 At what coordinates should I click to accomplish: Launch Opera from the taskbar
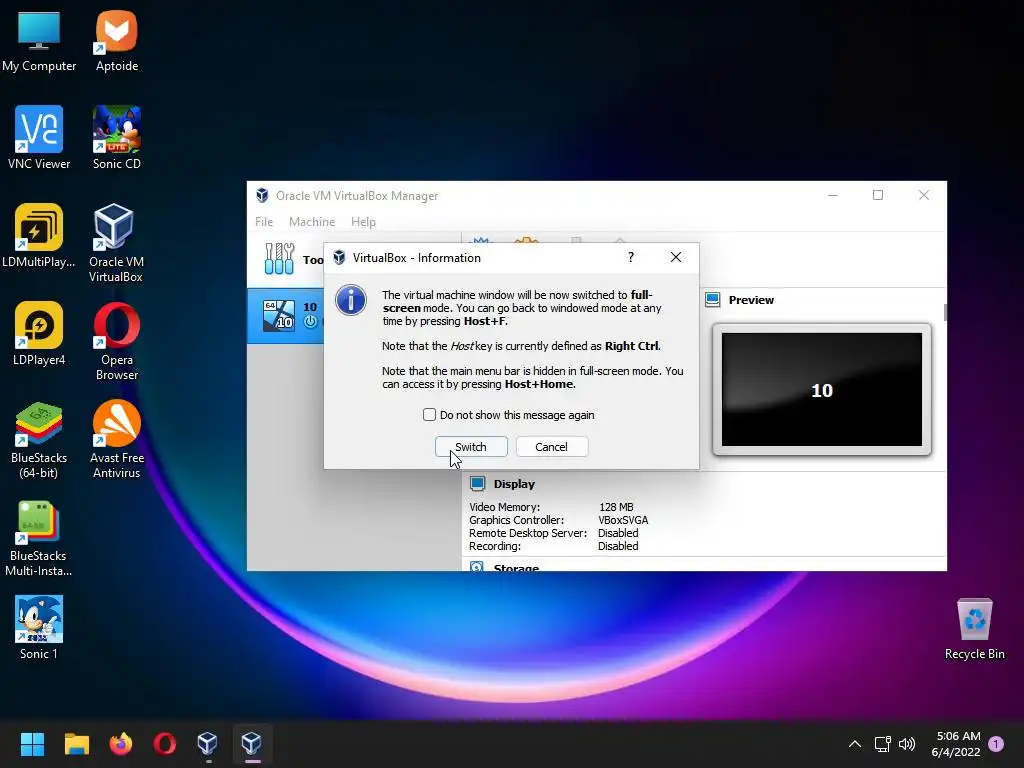[165, 744]
